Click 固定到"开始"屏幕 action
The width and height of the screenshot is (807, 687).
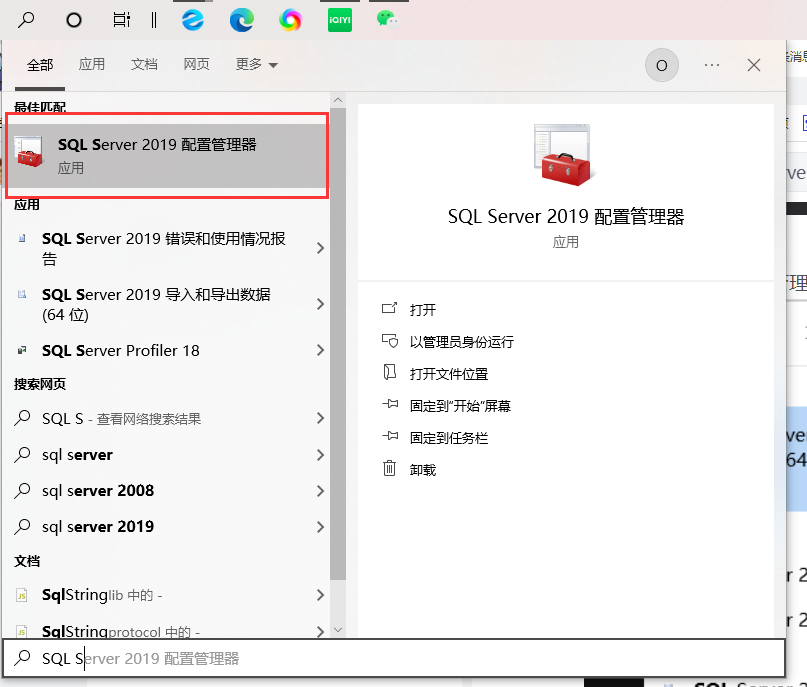[x=460, y=406]
